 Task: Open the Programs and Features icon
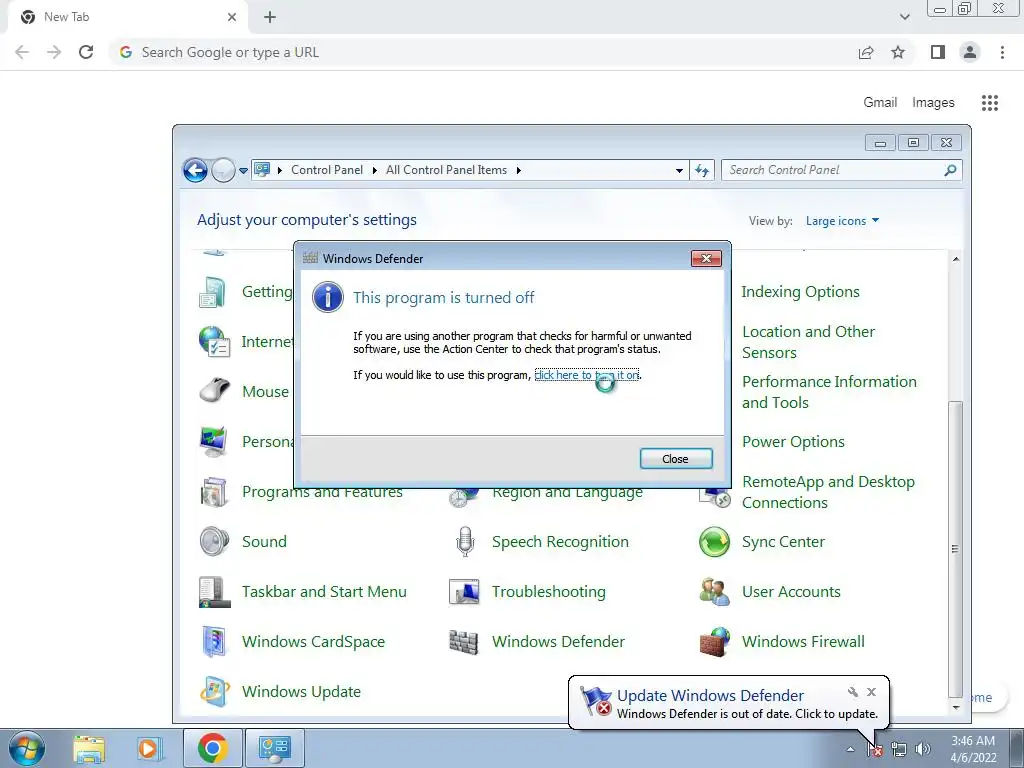214,492
